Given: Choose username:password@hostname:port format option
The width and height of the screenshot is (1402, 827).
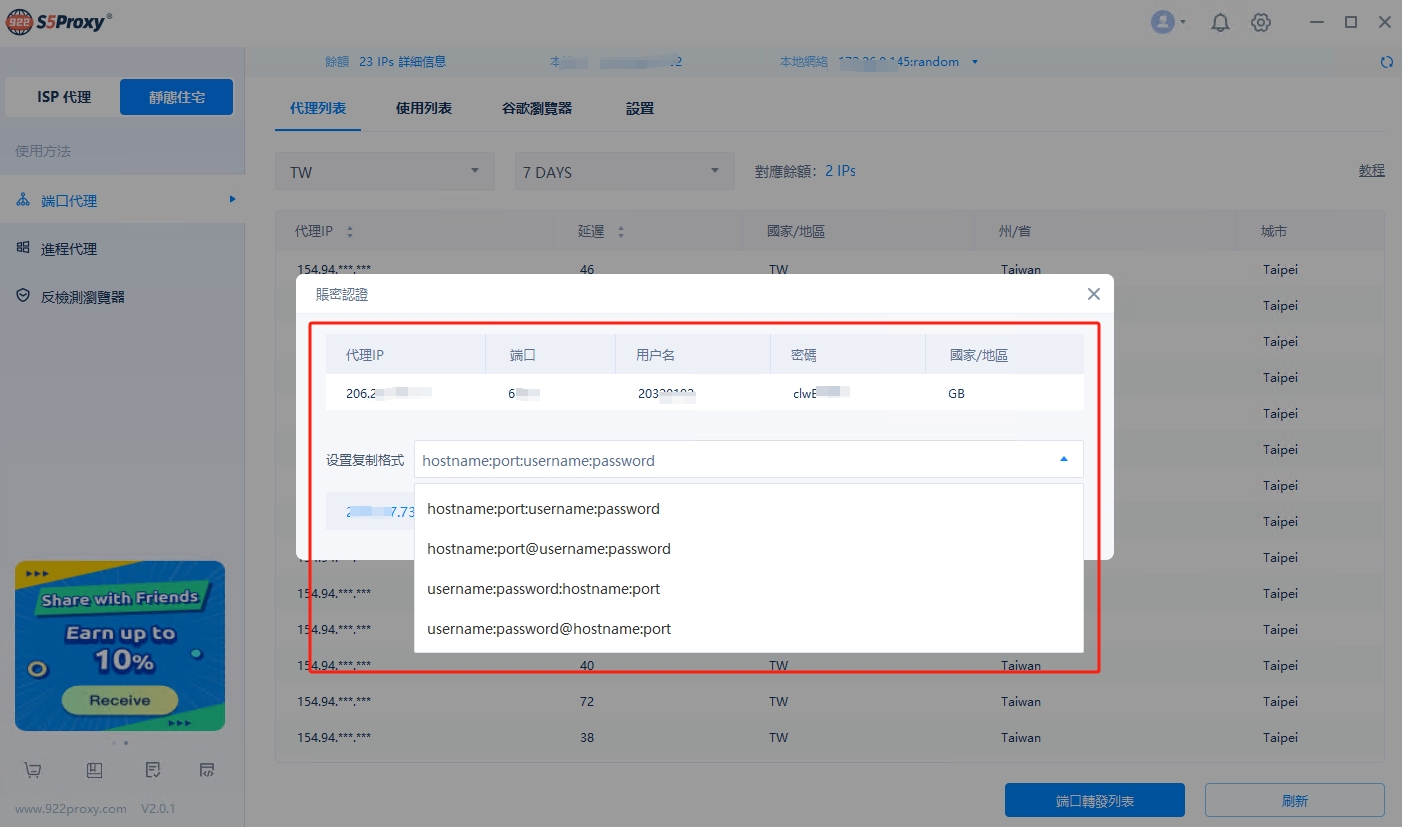Looking at the screenshot, I should coord(548,629).
